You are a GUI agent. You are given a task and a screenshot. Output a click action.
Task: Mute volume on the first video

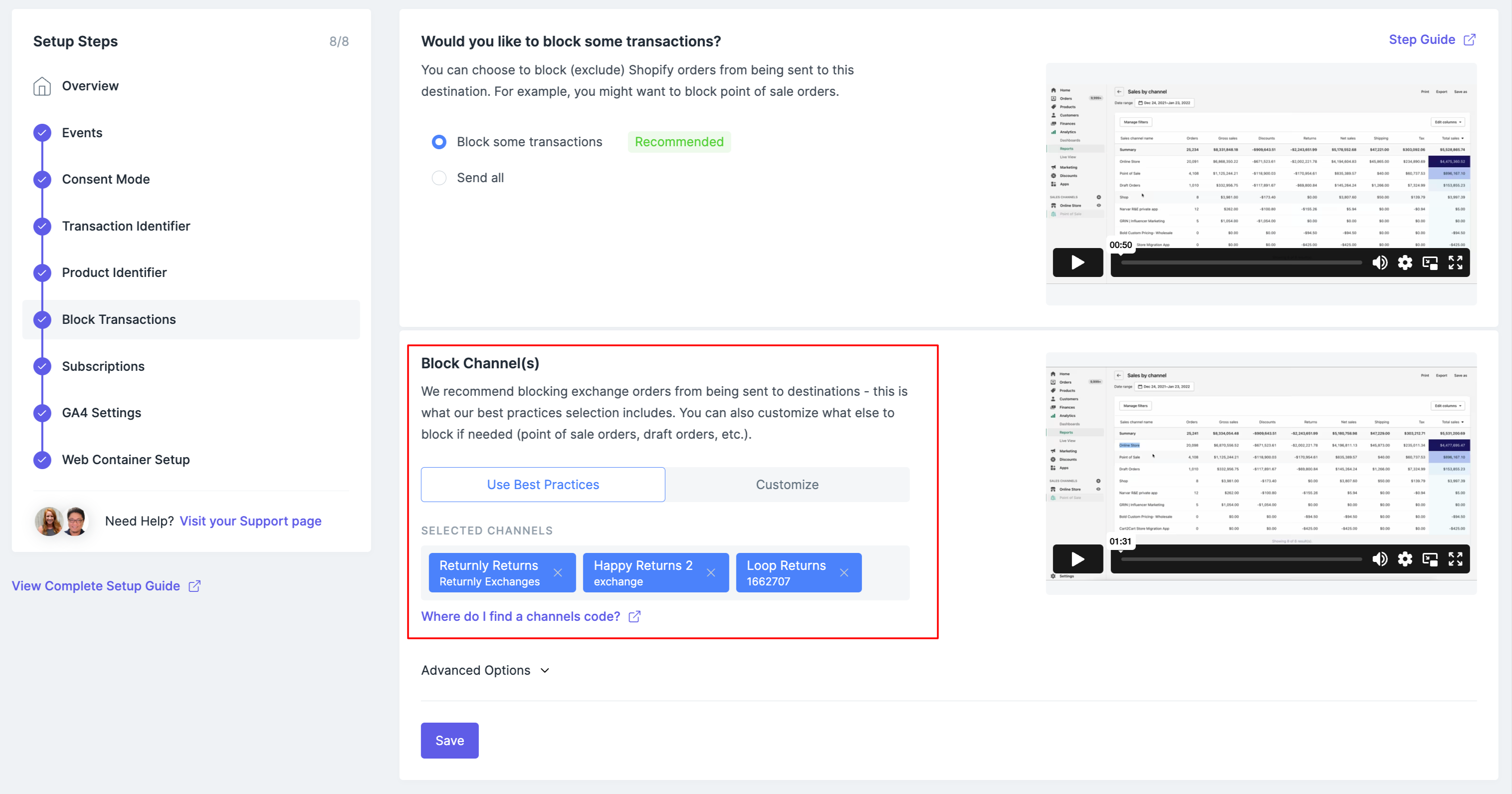pyautogui.click(x=1379, y=263)
